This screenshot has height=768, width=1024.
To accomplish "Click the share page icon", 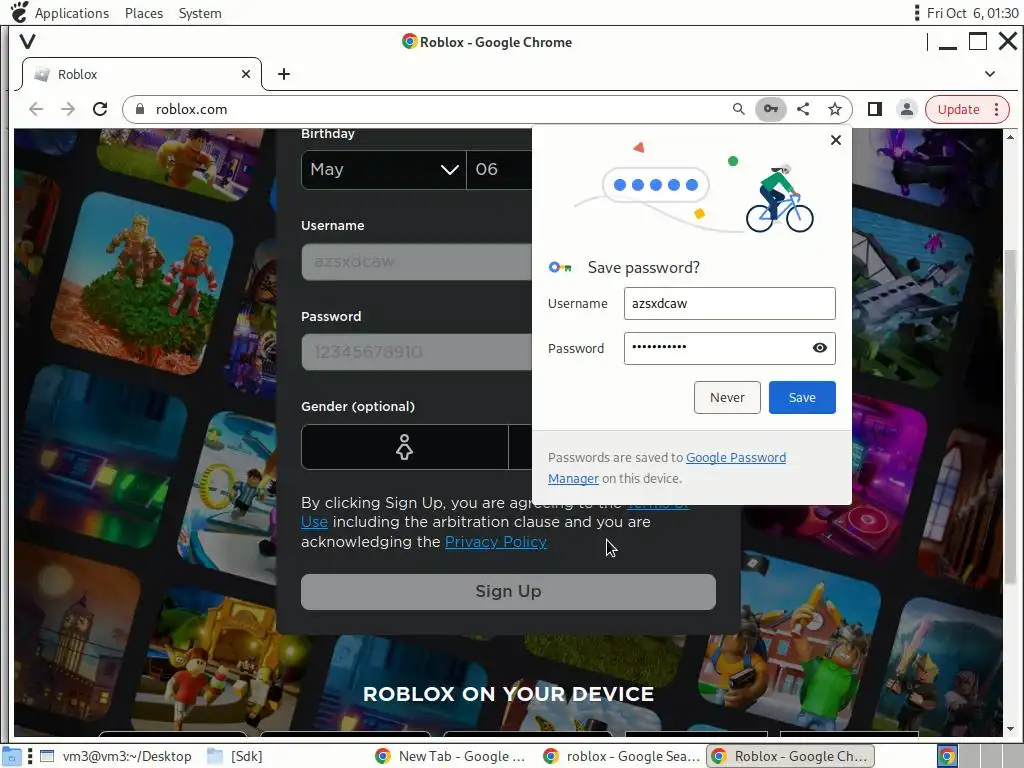I will click(803, 109).
